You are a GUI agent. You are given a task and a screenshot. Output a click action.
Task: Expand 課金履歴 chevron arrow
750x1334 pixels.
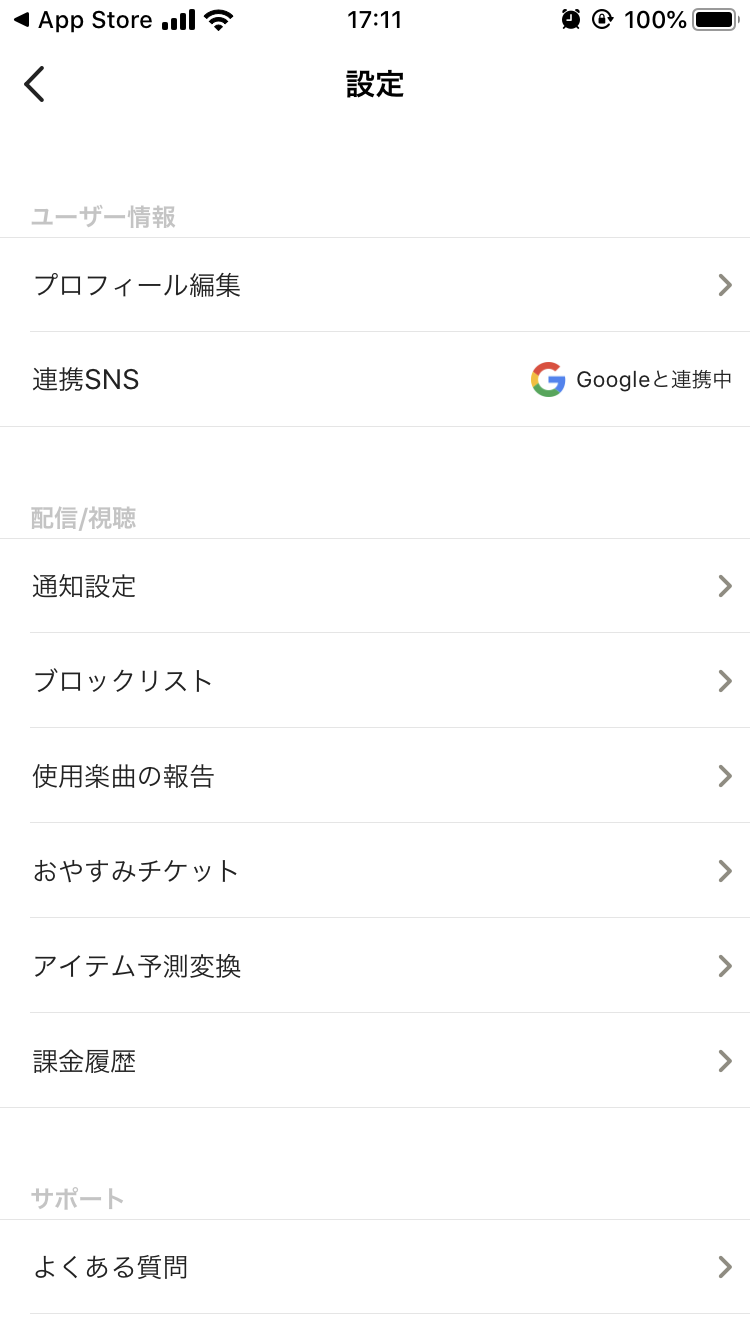(725, 1061)
